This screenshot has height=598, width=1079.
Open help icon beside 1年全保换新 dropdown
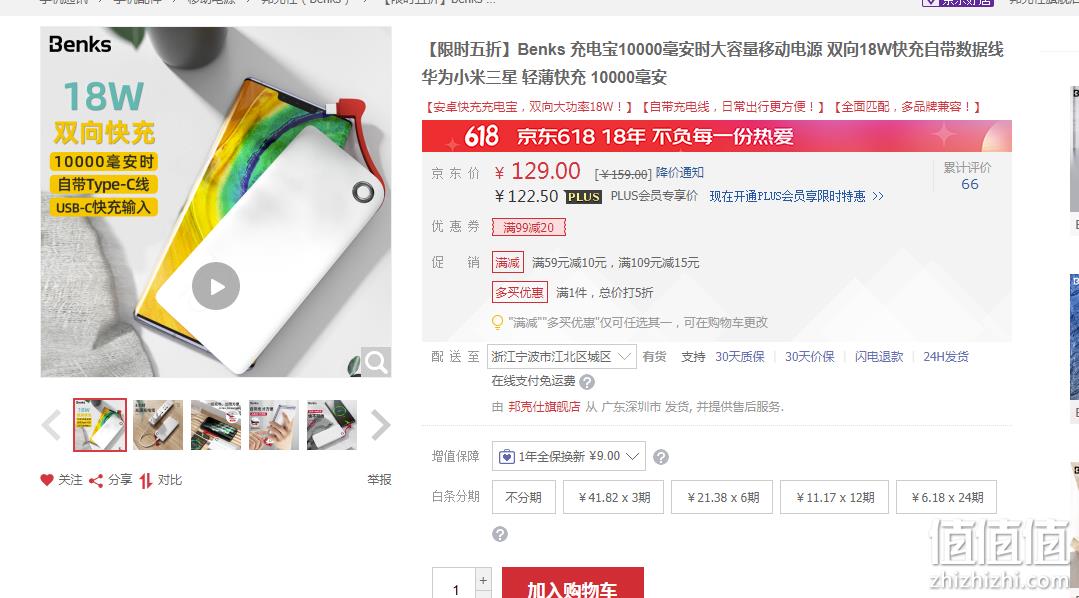[x=661, y=457]
